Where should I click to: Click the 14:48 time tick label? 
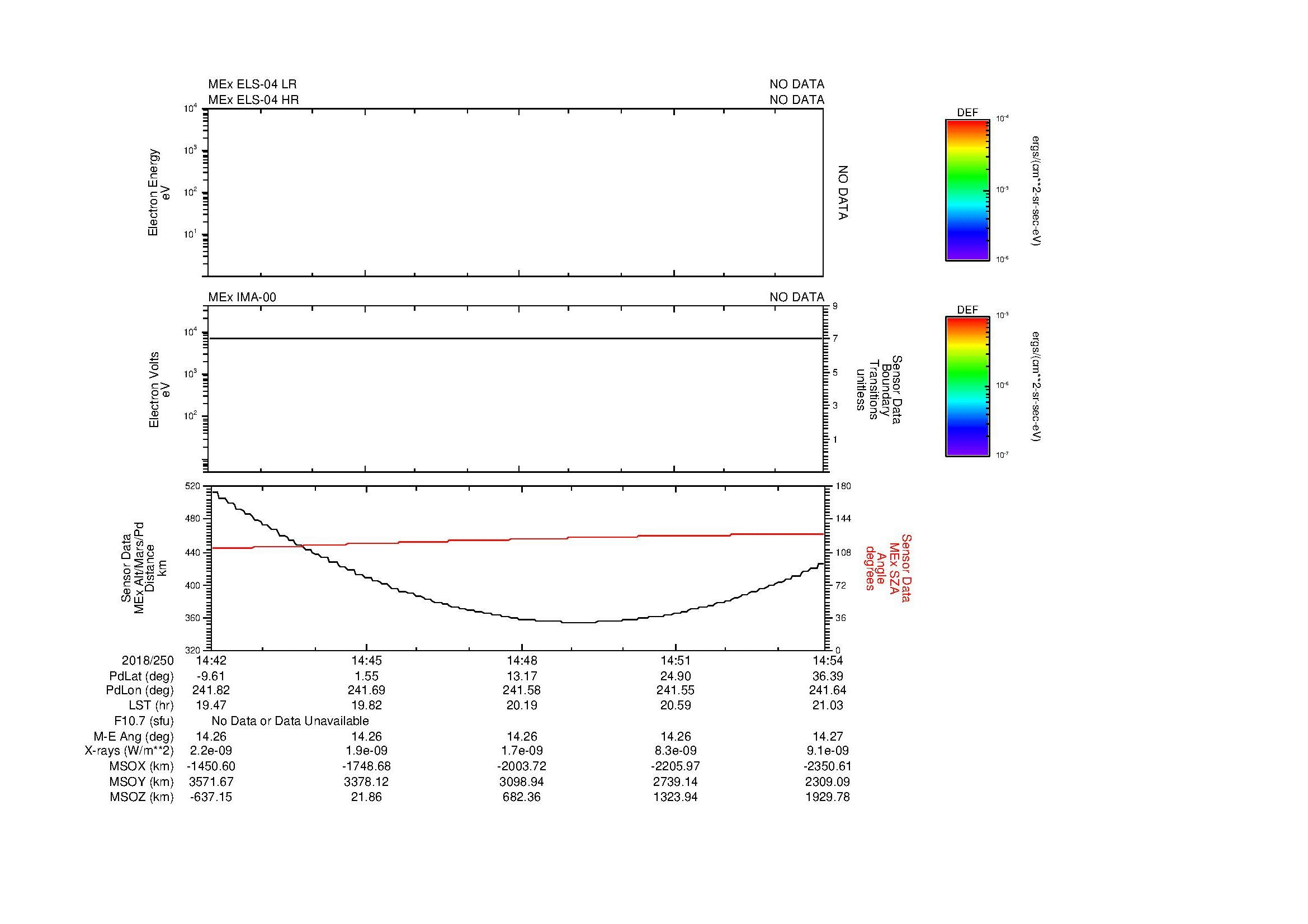(x=521, y=660)
